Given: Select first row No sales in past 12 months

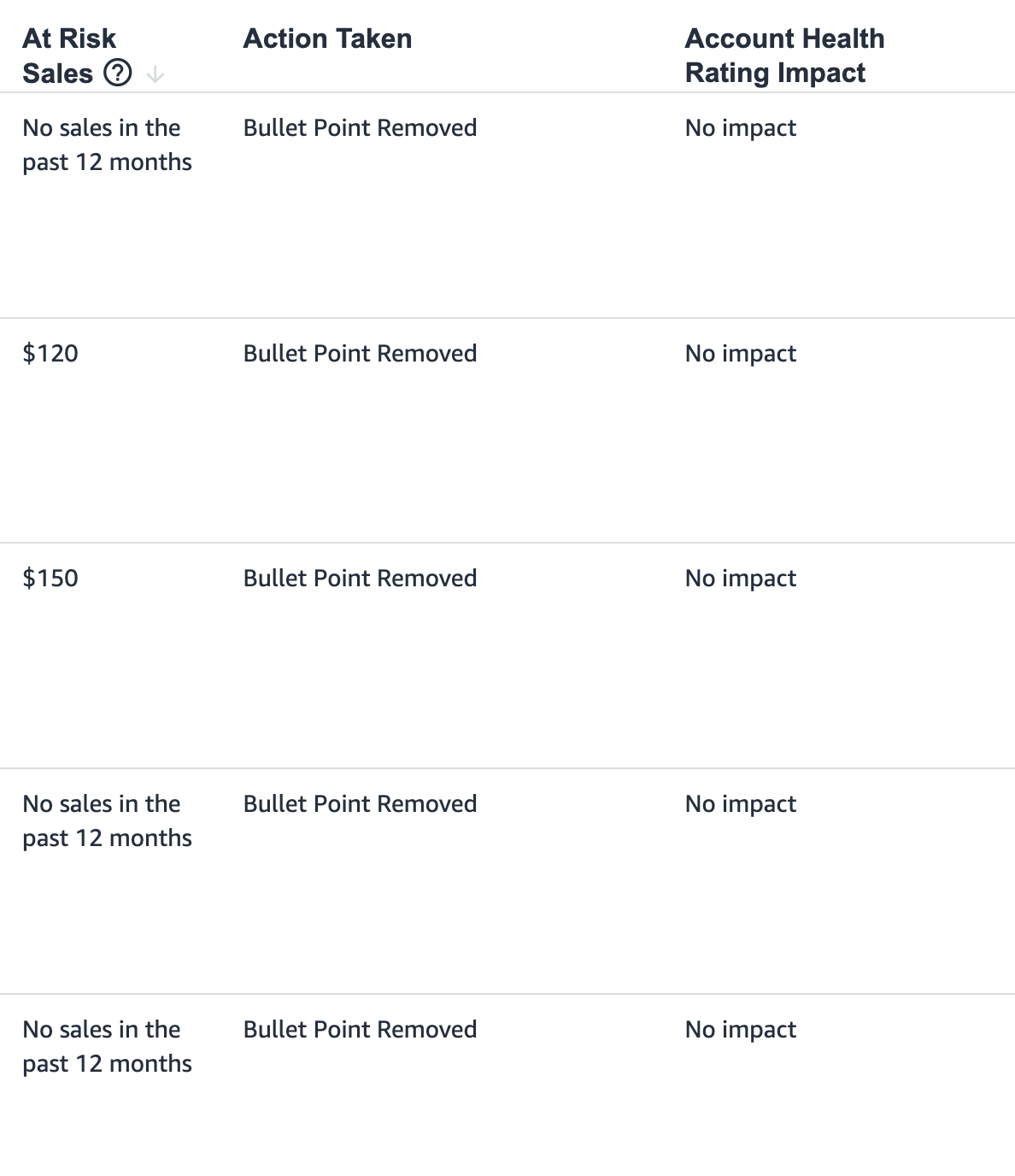Looking at the screenshot, I should (x=107, y=144).
